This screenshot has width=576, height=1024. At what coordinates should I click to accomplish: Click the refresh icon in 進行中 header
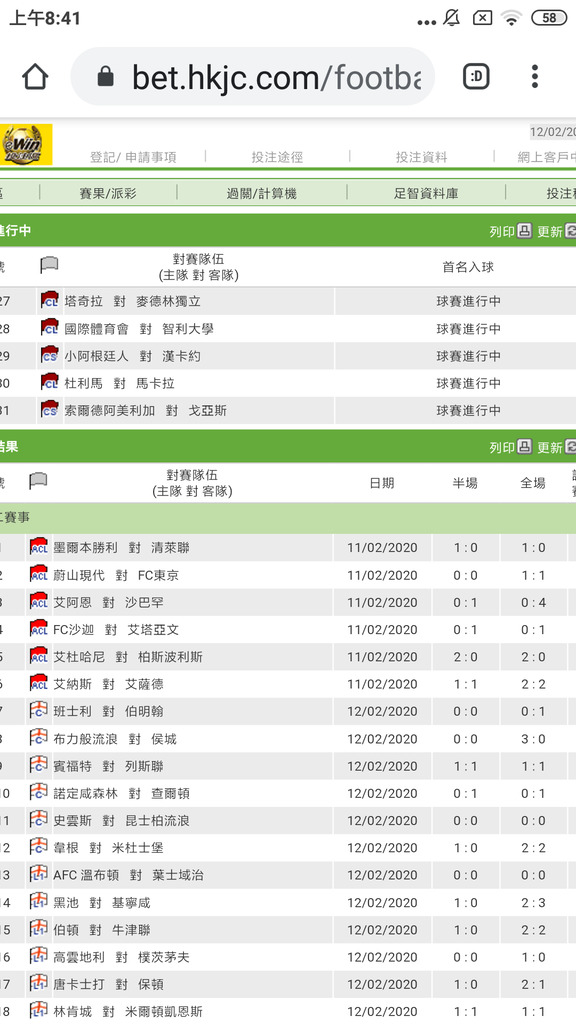pos(570,231)
